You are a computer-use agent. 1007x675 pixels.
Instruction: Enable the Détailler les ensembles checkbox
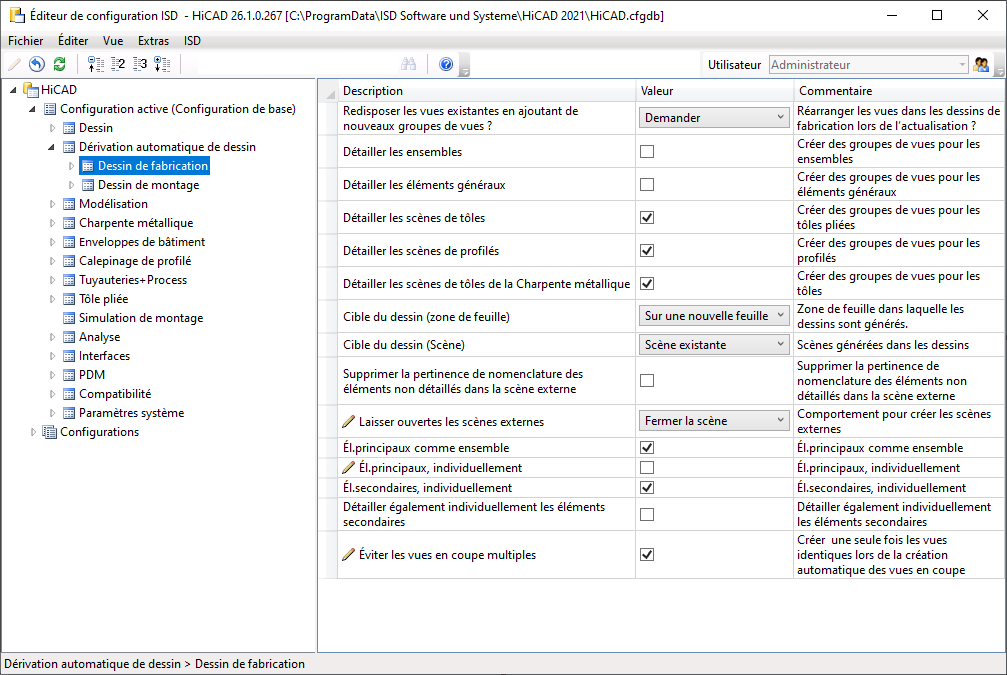[x=647, y=152]
